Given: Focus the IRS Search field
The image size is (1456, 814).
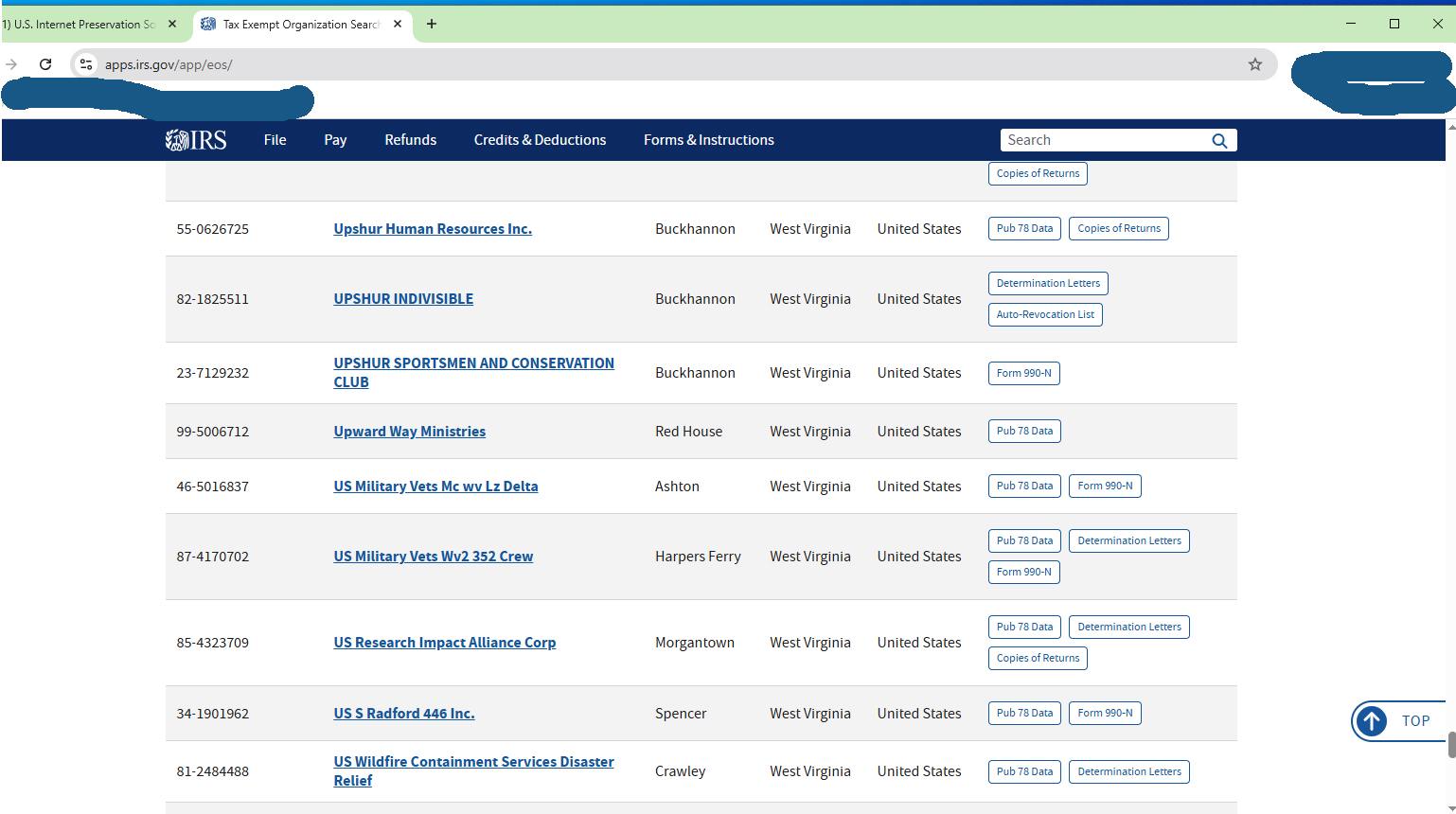Looking at the screenshot, I should (1106, 140).
